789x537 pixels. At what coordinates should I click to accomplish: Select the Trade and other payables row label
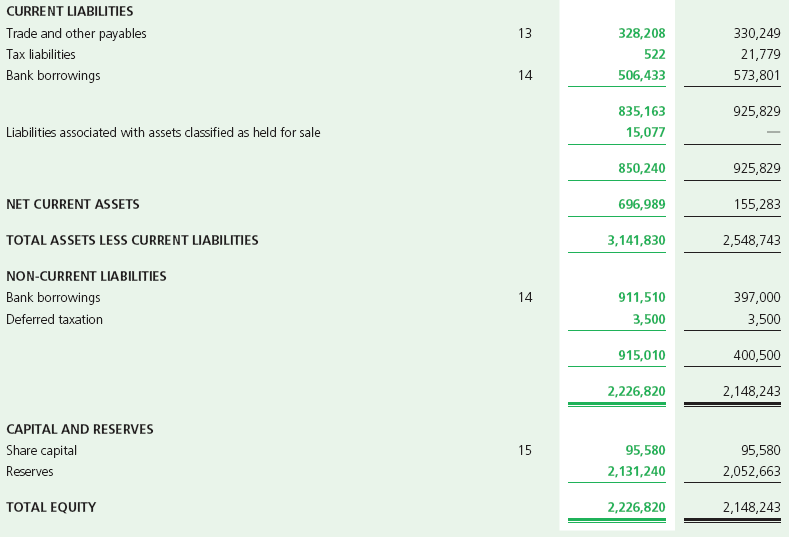click(x=76, y=33)
